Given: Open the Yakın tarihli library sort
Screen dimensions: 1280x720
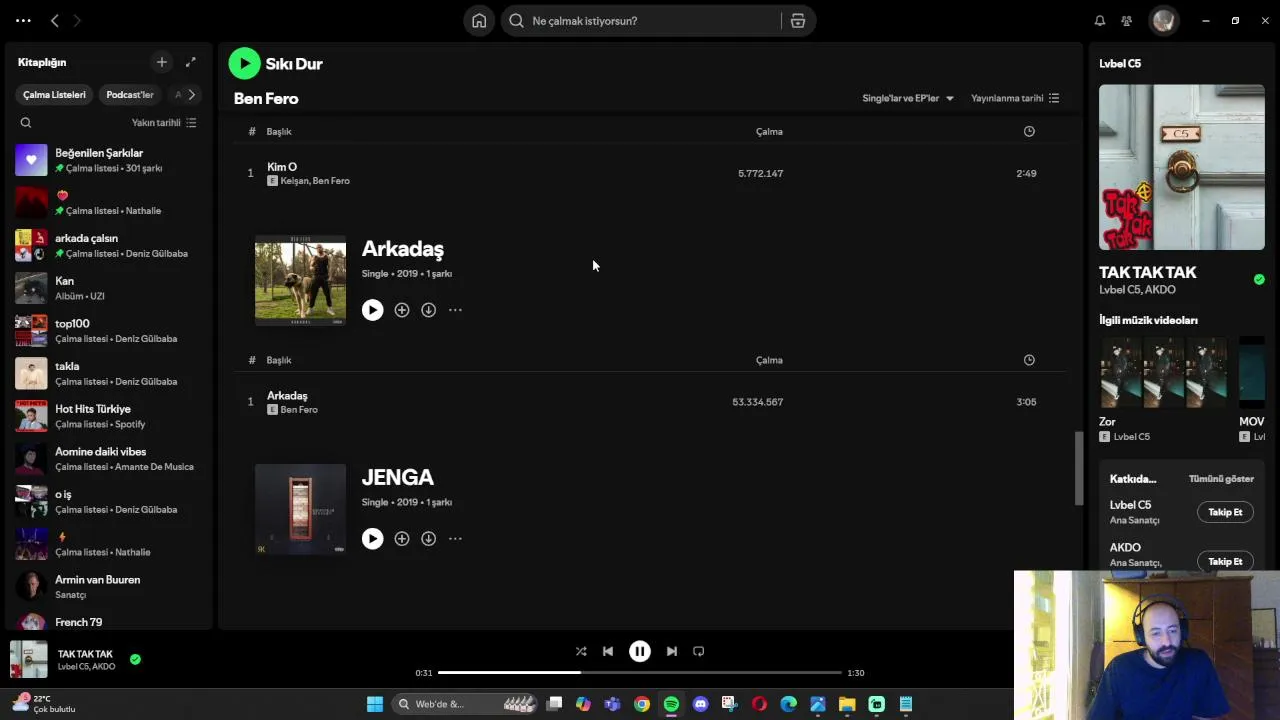Looking at the screenshot, I should click(164, 123).
